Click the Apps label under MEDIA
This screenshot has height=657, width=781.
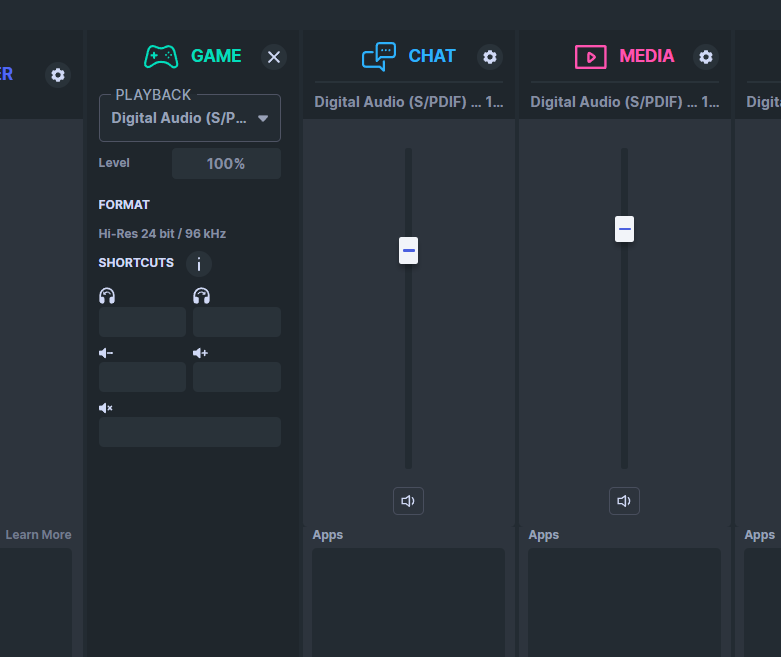(544, 534)
